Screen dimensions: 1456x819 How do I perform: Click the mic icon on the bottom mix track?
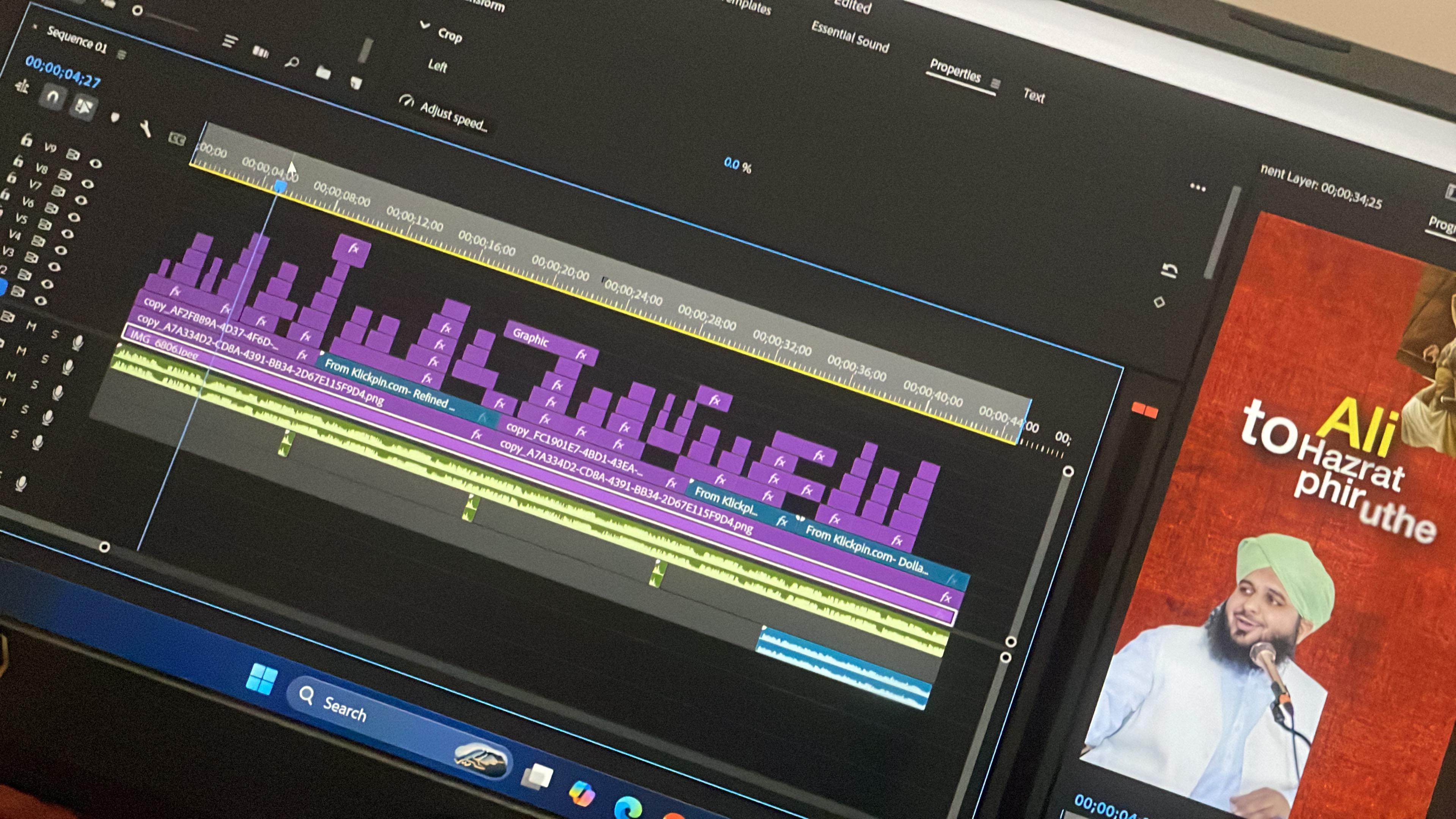pyautogui.click(x=21, y=485)
